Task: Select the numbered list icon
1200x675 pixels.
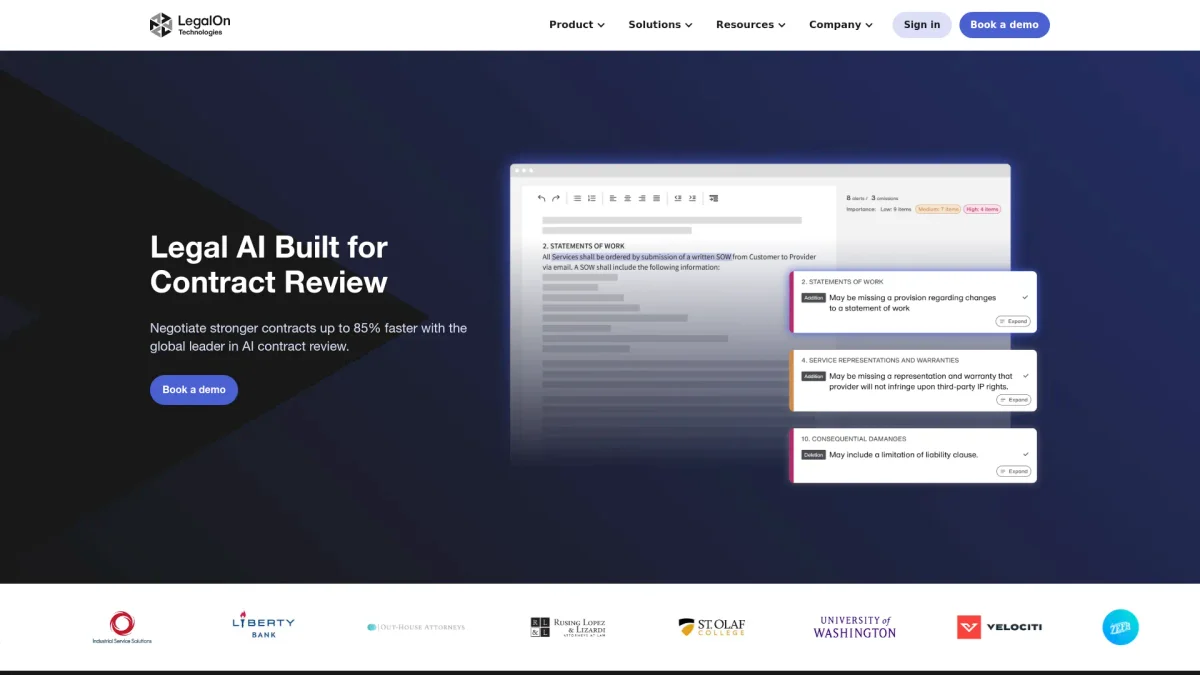Action: [x=591, y=198]
